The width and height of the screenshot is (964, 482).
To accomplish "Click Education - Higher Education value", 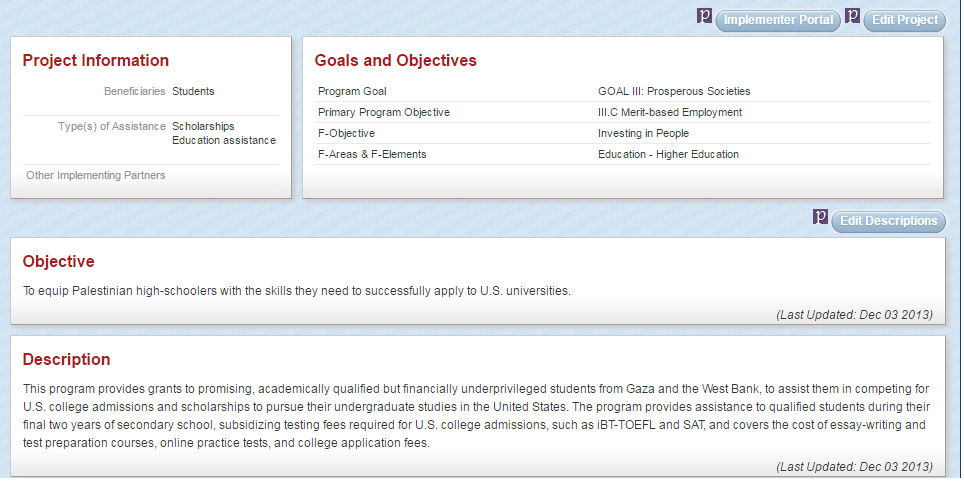I will point(668,154).
